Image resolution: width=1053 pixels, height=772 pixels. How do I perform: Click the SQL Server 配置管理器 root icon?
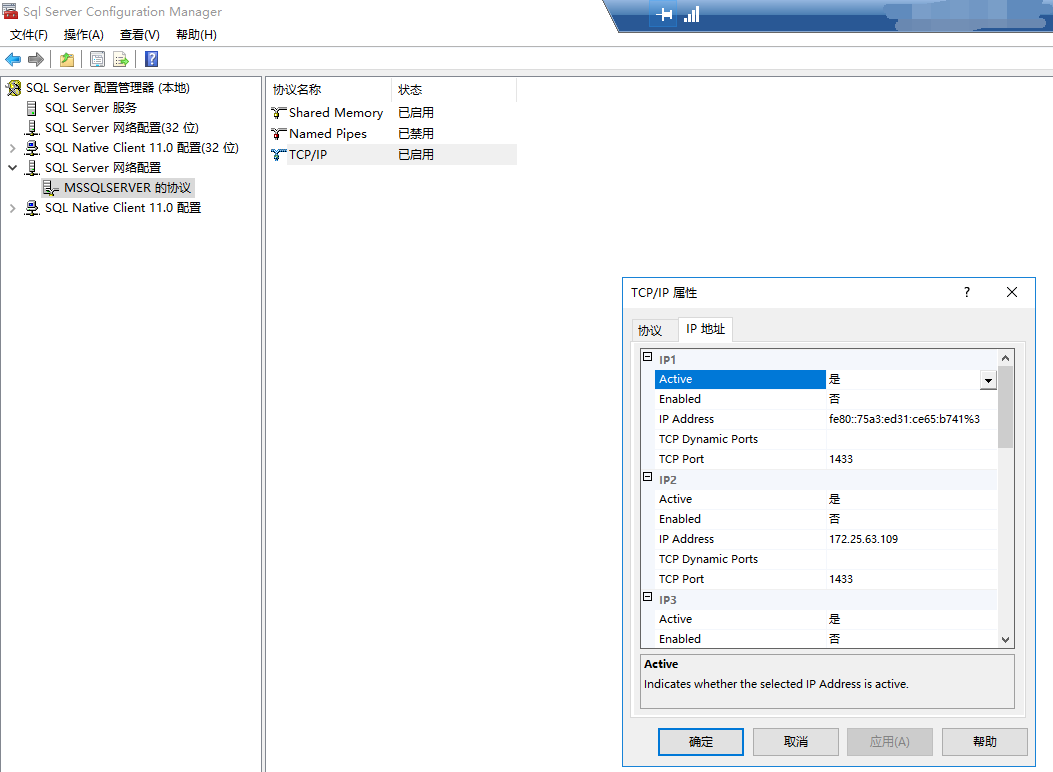pyautogui.click(x=14, y=87)
